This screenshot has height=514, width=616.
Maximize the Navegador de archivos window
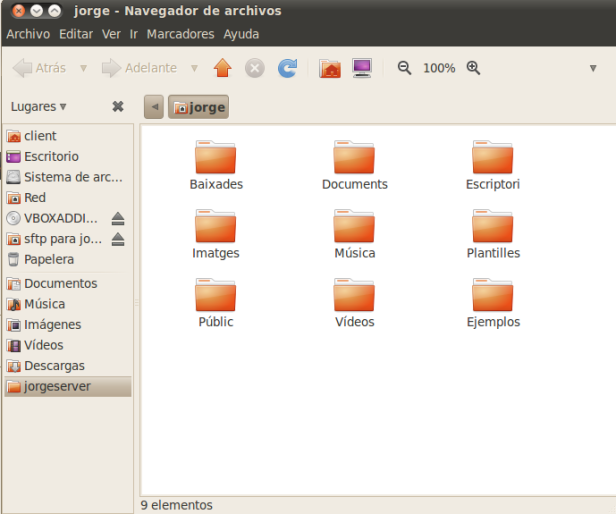pyautogui.click(x=55, y=11)
